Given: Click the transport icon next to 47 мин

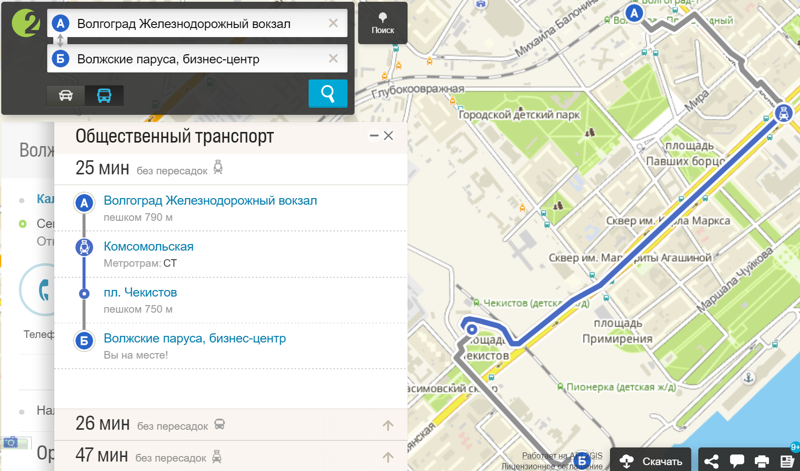Looking at the screenshot, I should coord(217,456).
